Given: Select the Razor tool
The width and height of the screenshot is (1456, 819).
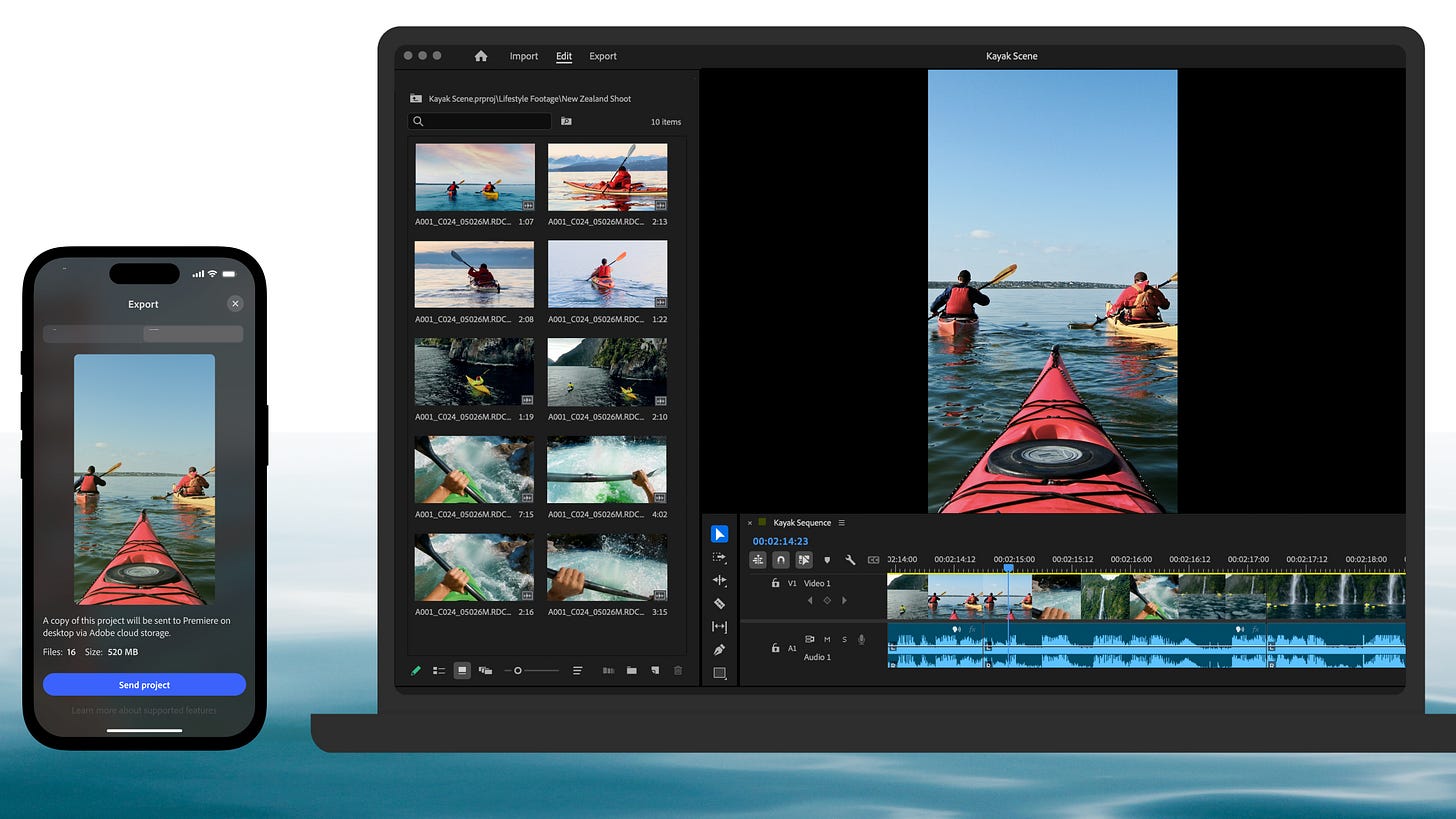Looking at the screenshot, I should (x=720, y=603).
